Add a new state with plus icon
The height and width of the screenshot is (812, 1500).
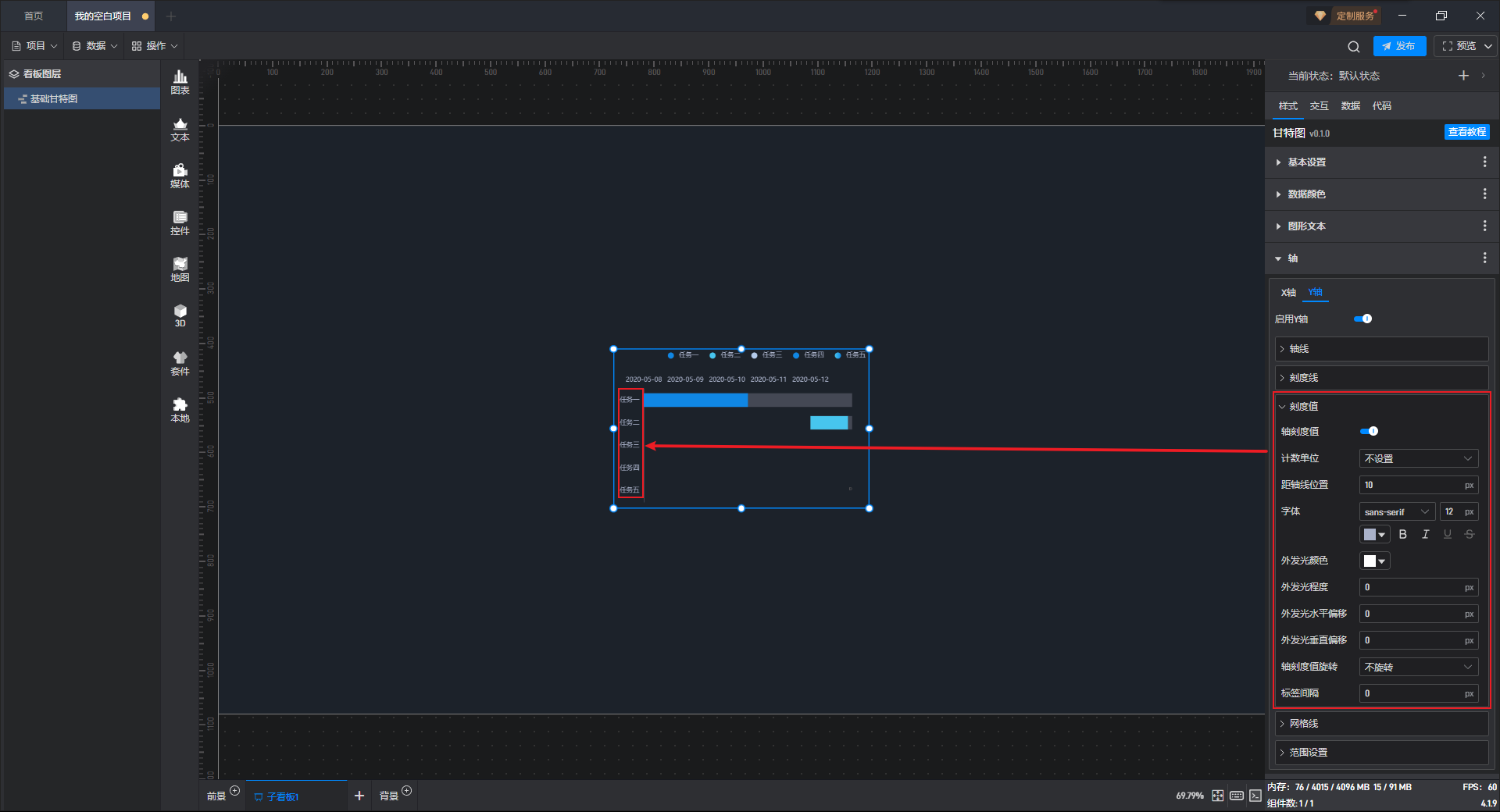click(1463, 76)
